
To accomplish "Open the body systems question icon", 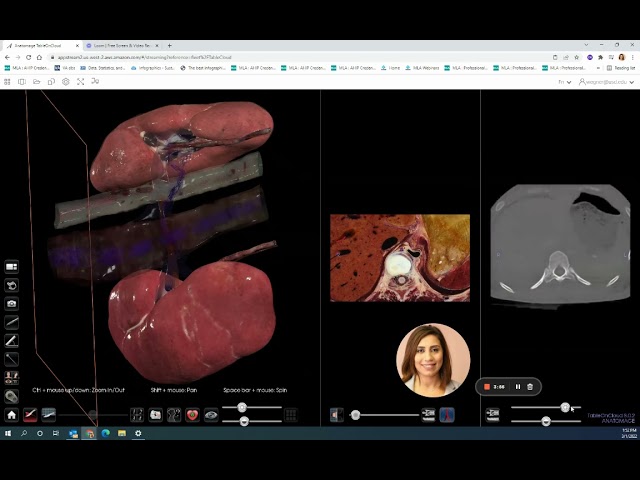I will click(x=174, y=415).
